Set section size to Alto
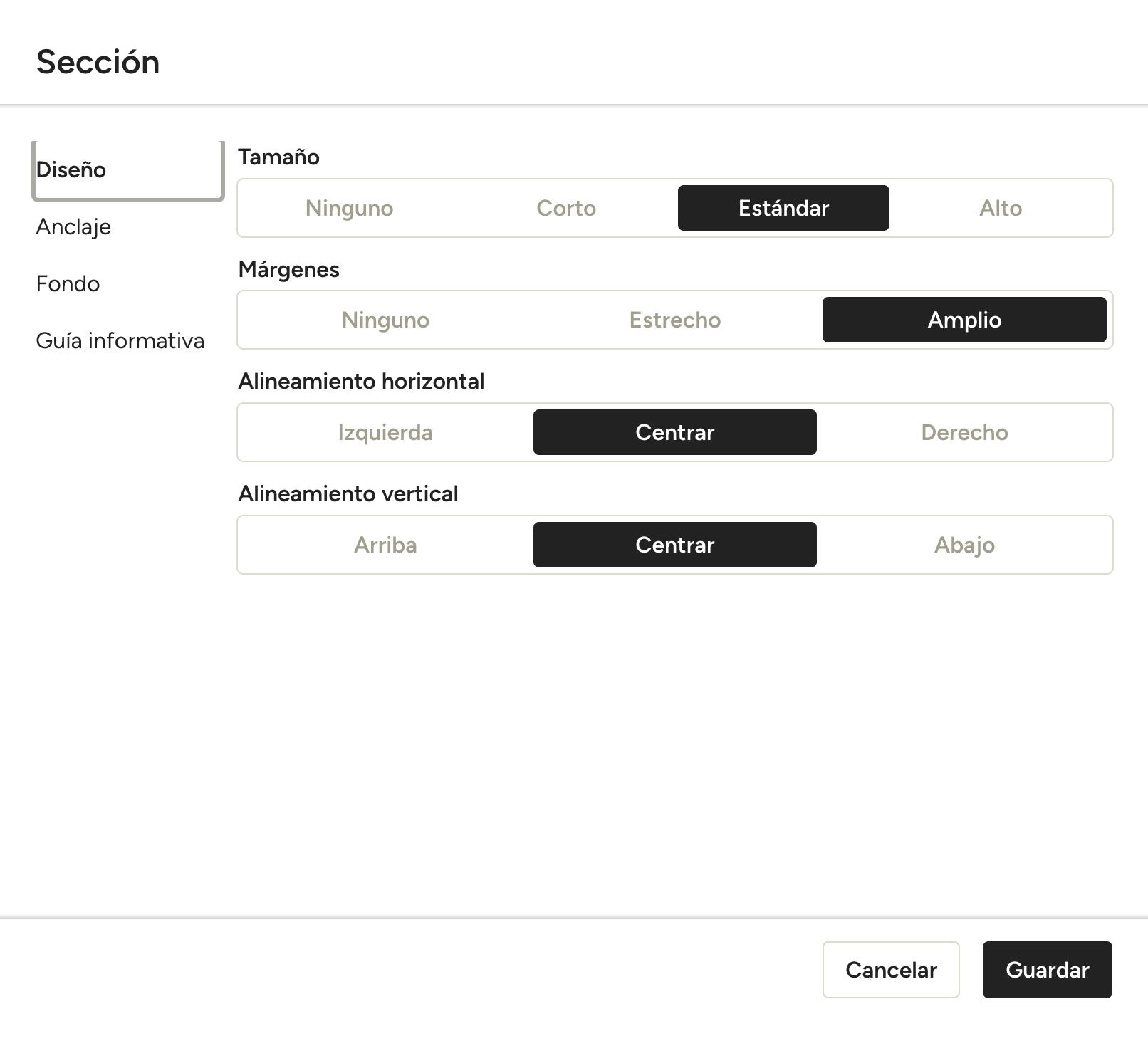Screen dimensions: 1148x1041 tap(1001, 208)
